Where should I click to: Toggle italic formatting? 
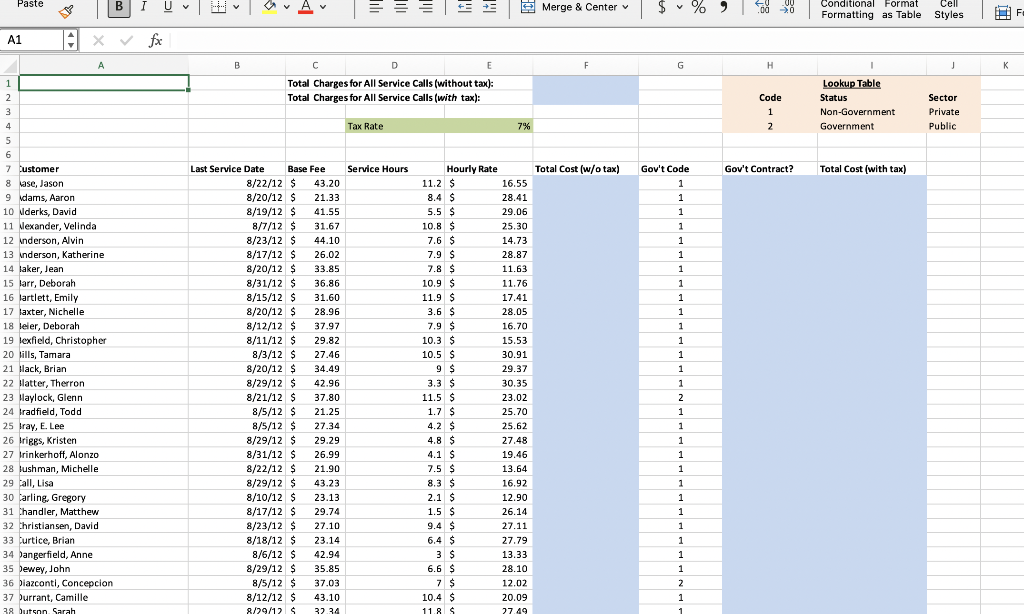[143, 7]
